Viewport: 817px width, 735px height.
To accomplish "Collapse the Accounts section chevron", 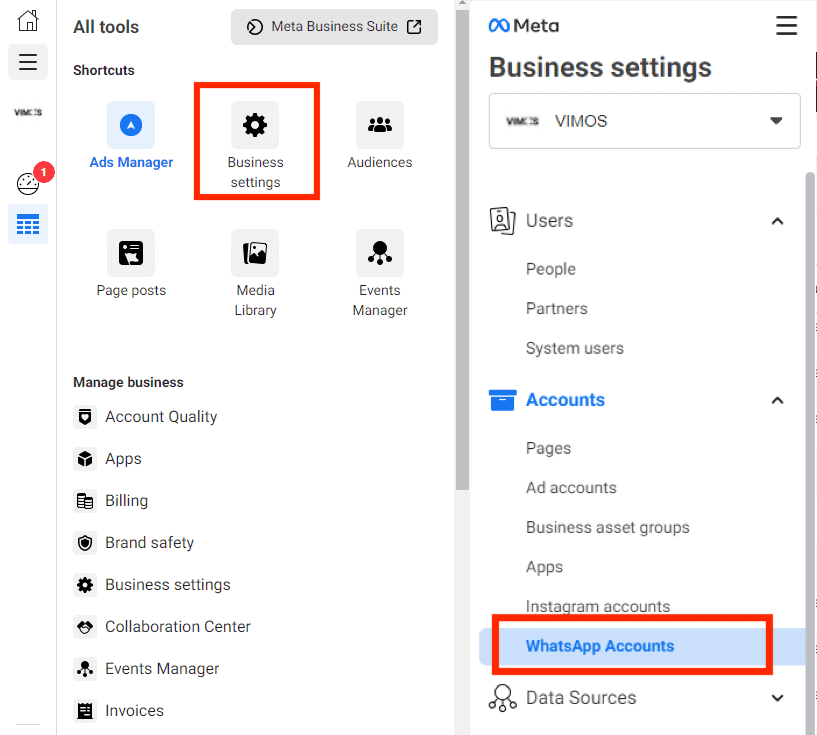I will click(x=777, y=400).
